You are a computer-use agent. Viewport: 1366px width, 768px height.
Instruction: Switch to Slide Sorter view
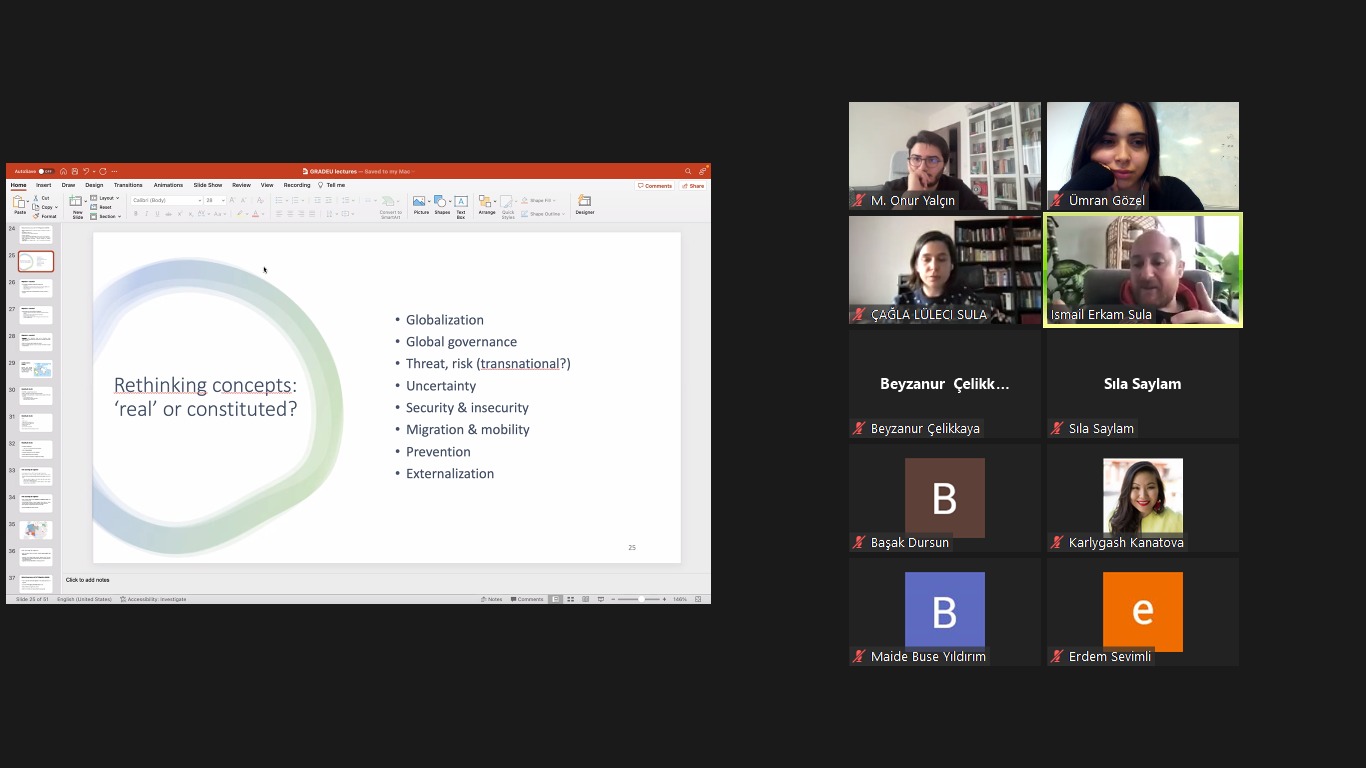[570, 599]
